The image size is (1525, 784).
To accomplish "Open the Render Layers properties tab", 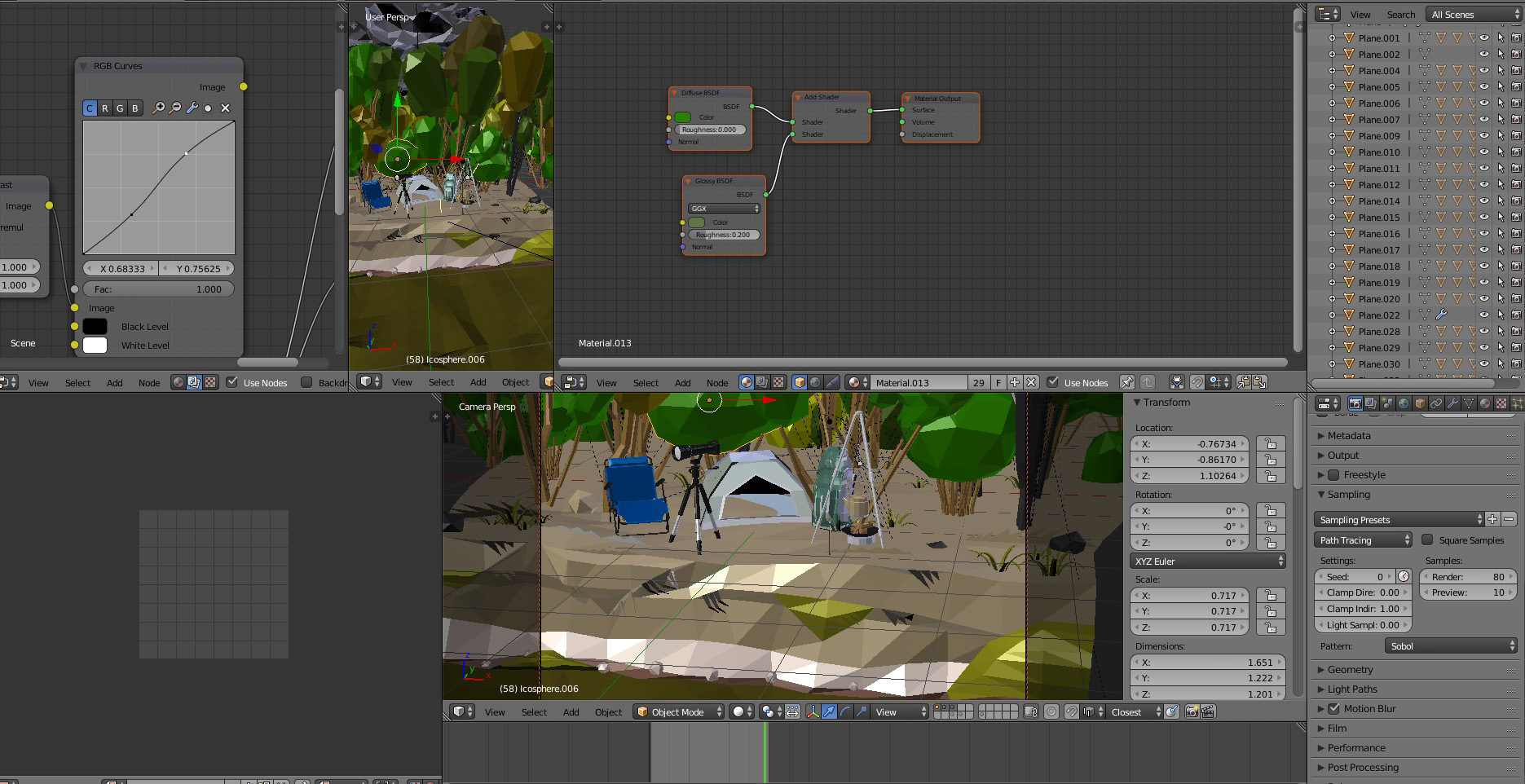I will (x=1371, y=403).
